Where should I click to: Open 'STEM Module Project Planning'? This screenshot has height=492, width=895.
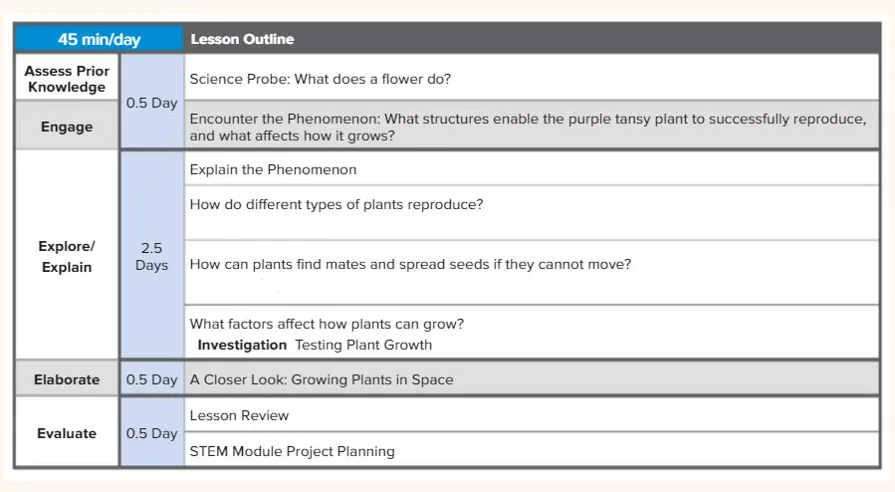click(x=292, y=451)
